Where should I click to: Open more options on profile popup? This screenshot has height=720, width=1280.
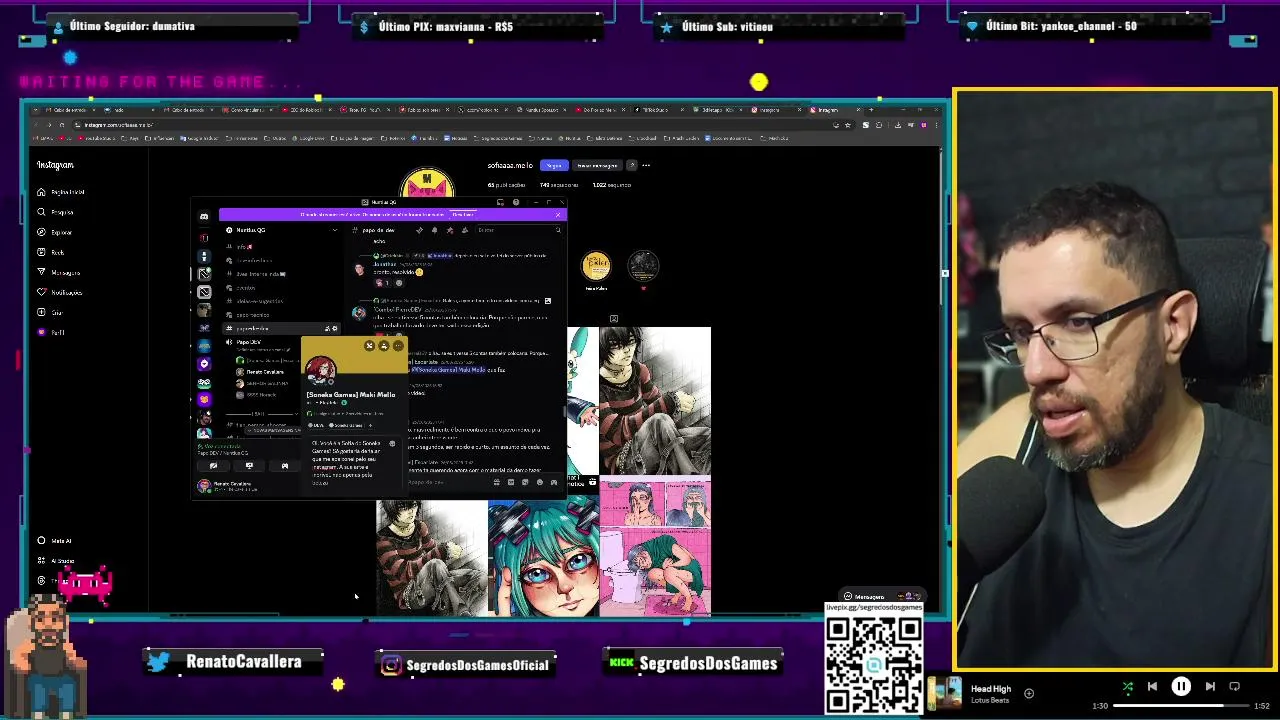pos(398,346)
